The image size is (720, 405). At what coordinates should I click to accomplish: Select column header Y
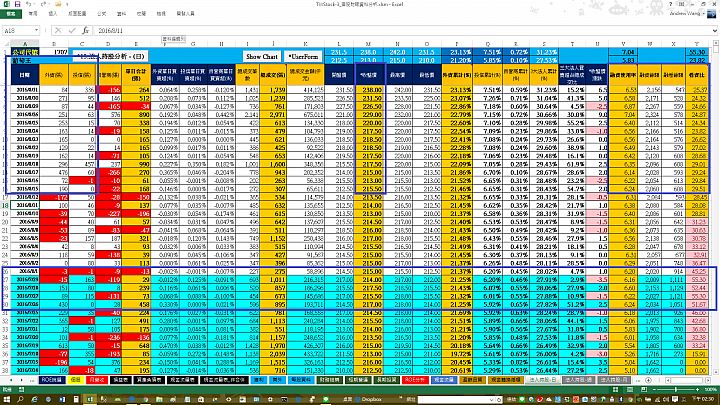click(698, 44)
